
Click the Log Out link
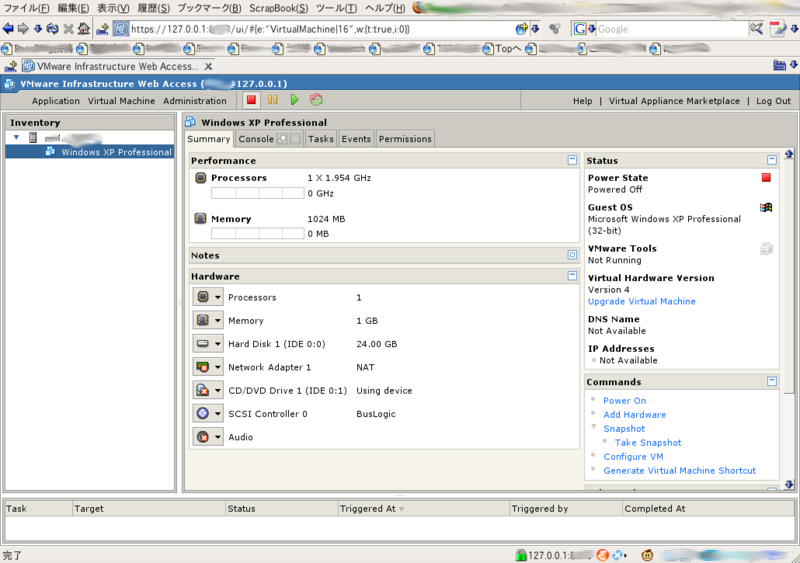[773, 101]
